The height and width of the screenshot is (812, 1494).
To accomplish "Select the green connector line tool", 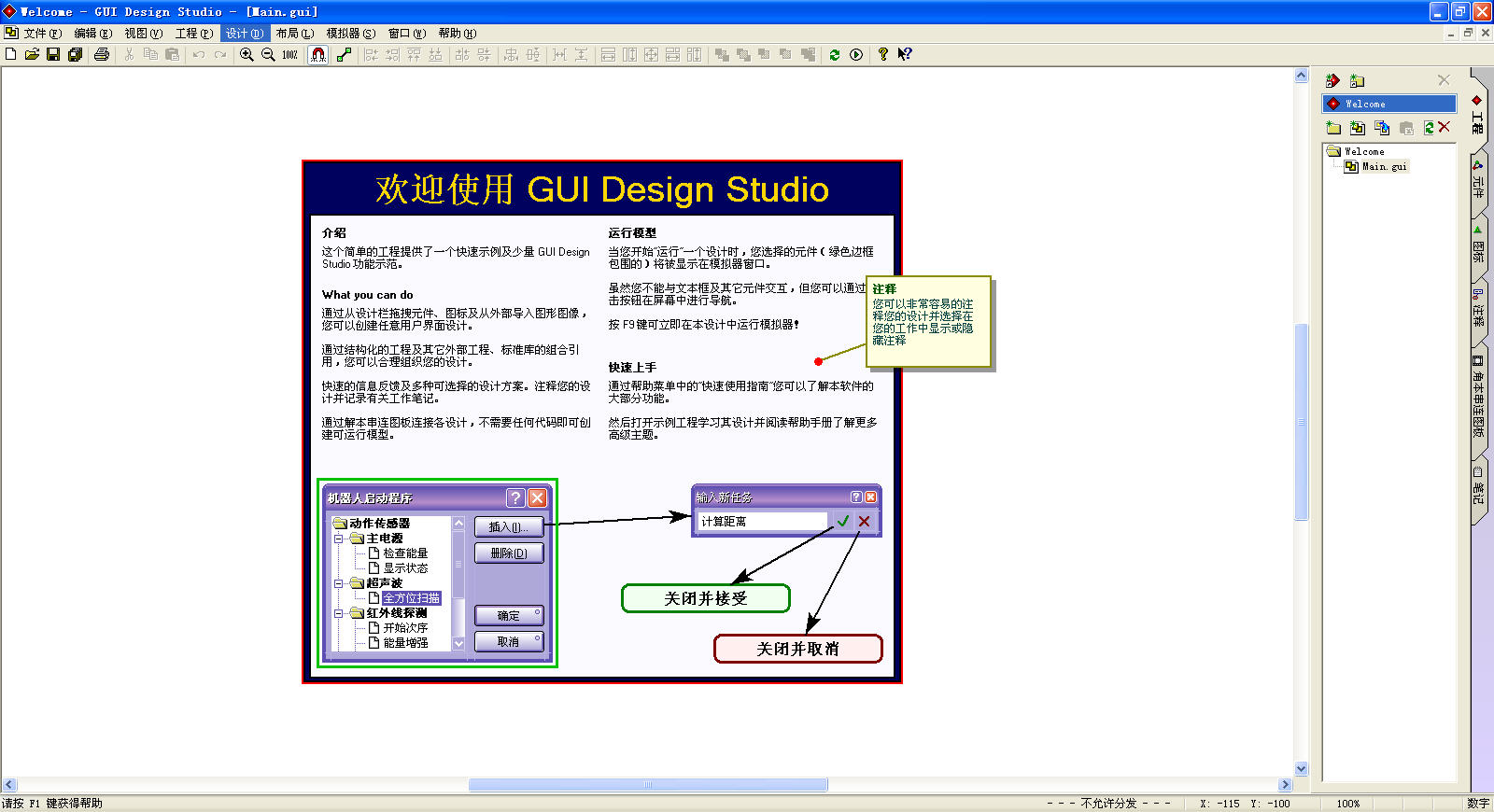I will click(344, 54).
